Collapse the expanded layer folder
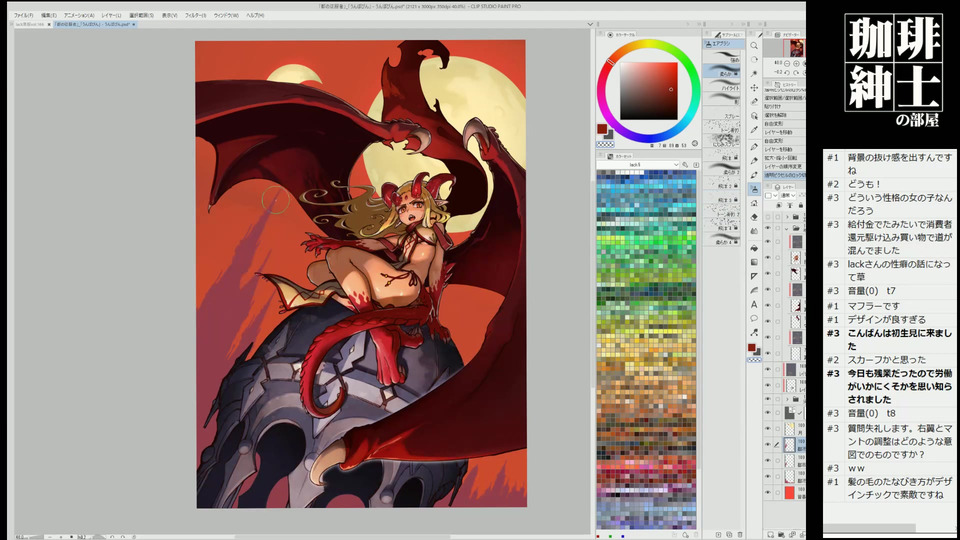 coord(787,228)
